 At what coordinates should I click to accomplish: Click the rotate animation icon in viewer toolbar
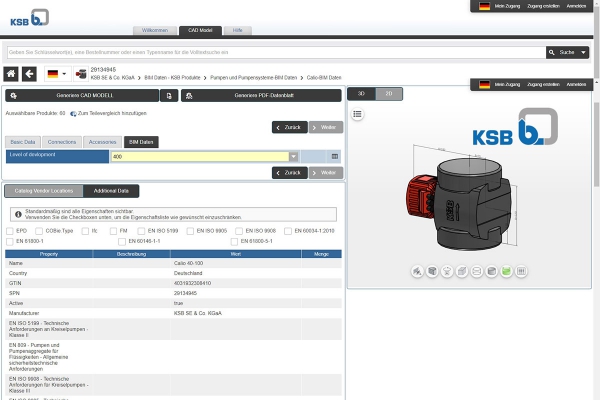tap(447, 271)
